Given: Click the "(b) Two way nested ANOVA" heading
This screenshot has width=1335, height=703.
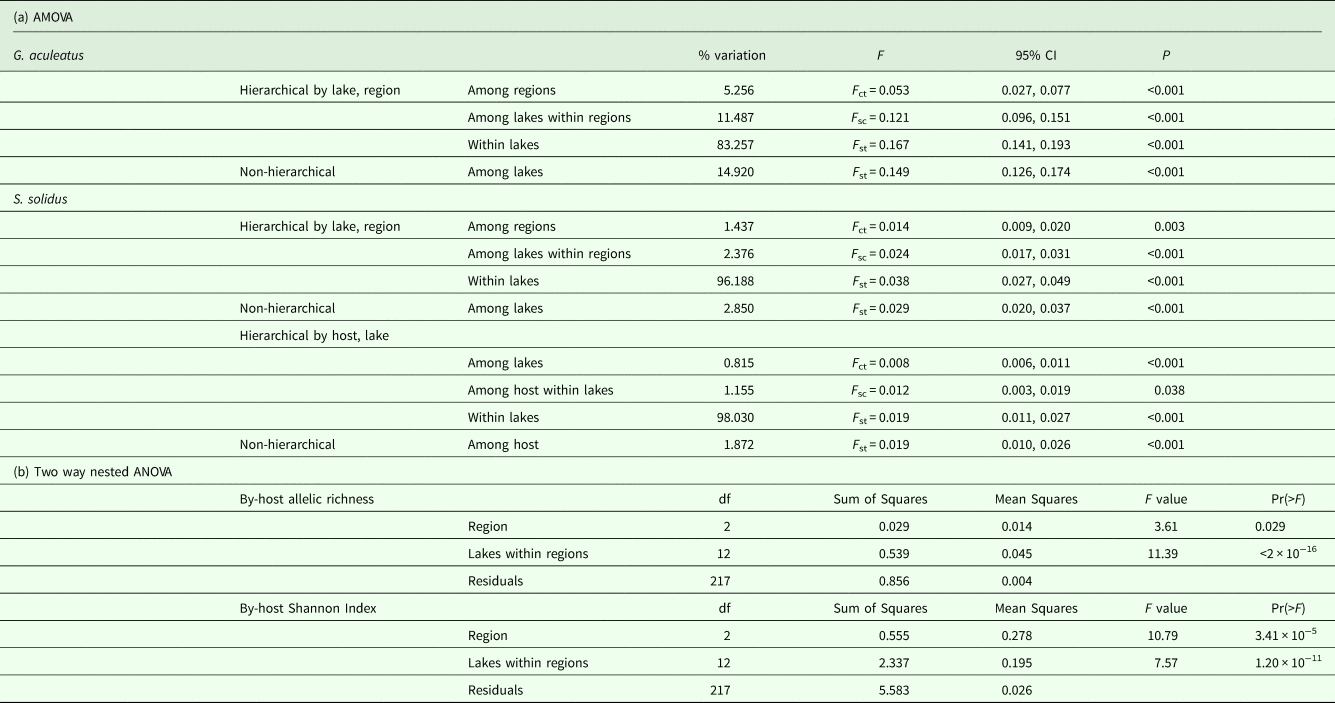Looking at the screenshot, I should point(86,472).
